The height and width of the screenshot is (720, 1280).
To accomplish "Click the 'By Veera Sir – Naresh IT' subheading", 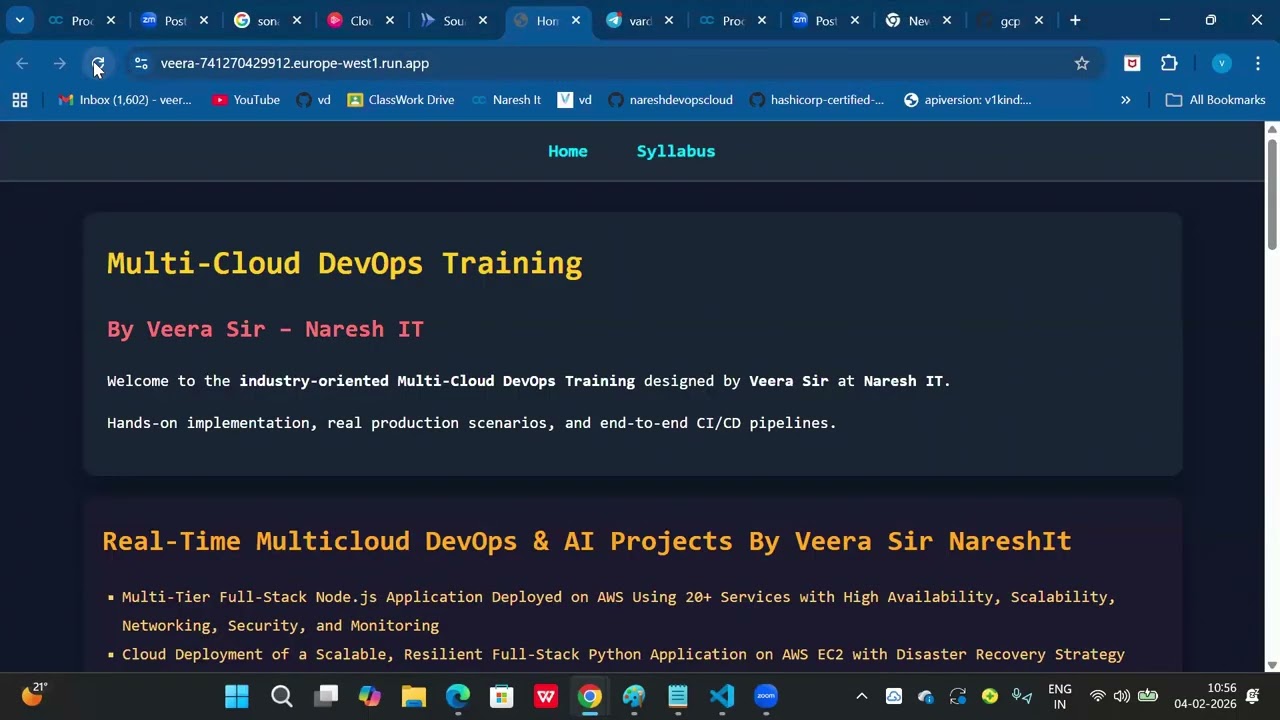I will point(265,329).
